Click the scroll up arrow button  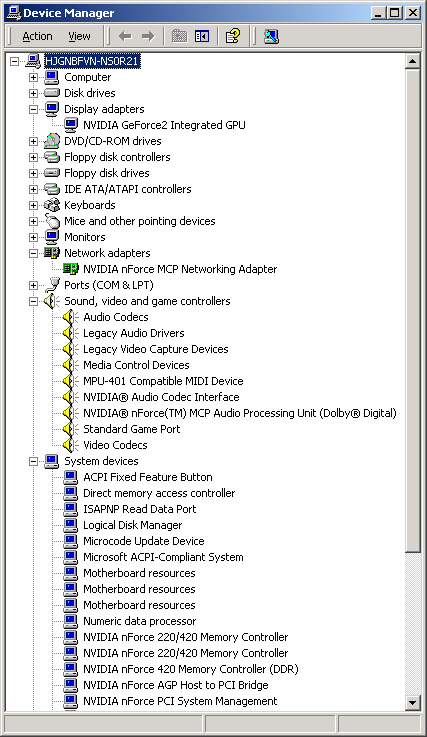[x=412, y=61]
